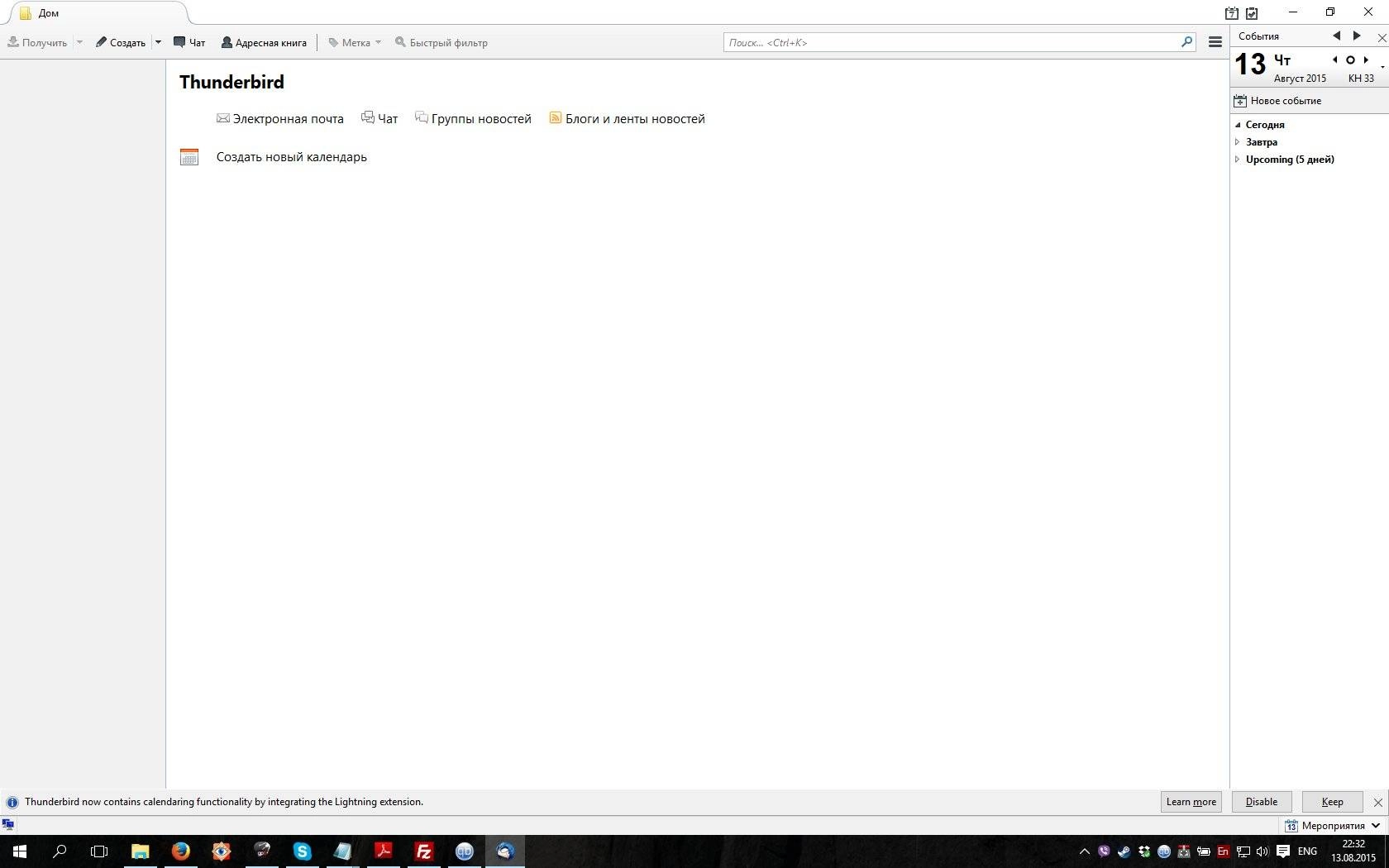Viewport: 1389px width, 868px height.
Task: Open Adobe Reader from the taskbar
Action: [383, 851]
